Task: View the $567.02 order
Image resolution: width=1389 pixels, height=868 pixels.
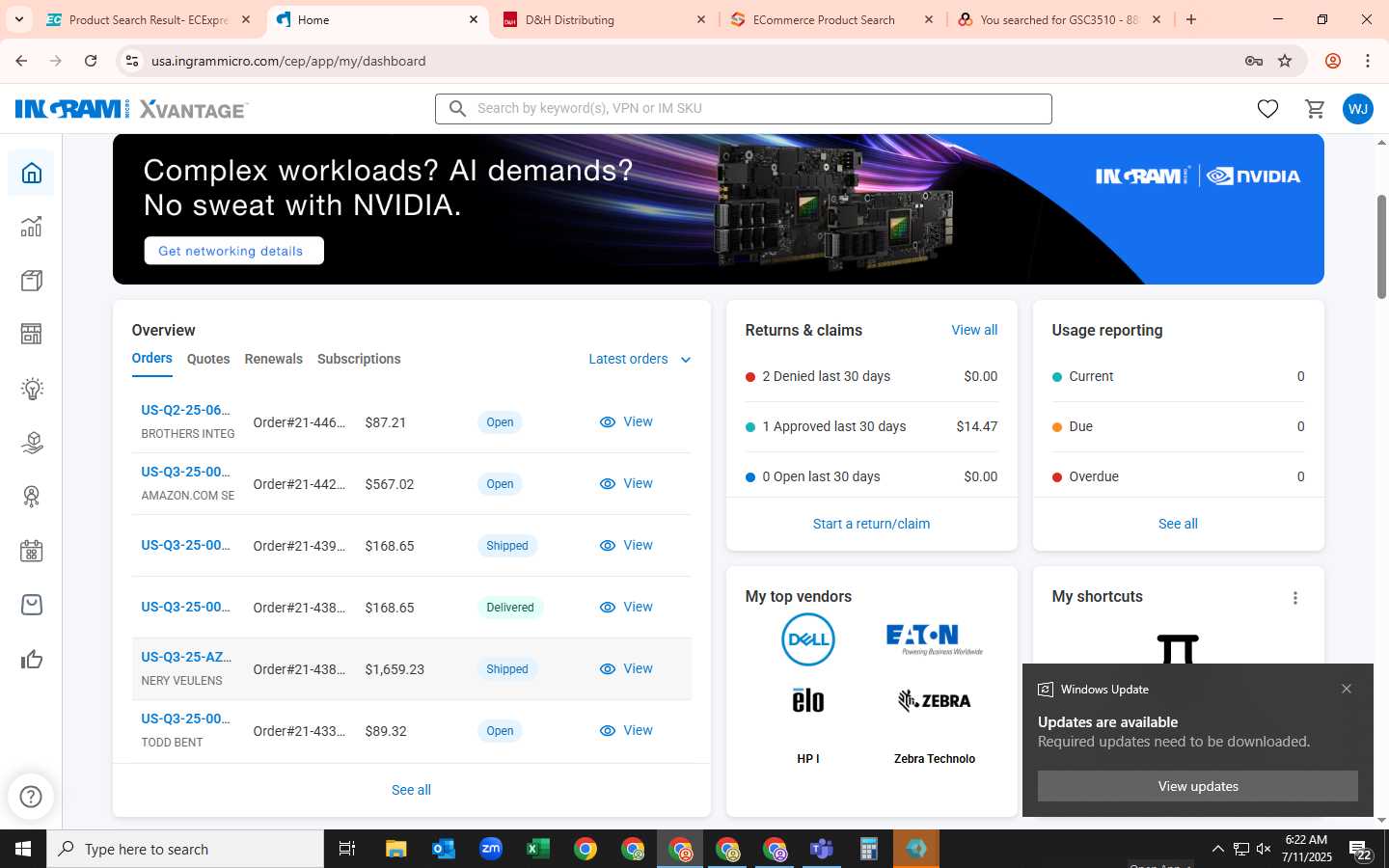Action: tap(626, 484)
